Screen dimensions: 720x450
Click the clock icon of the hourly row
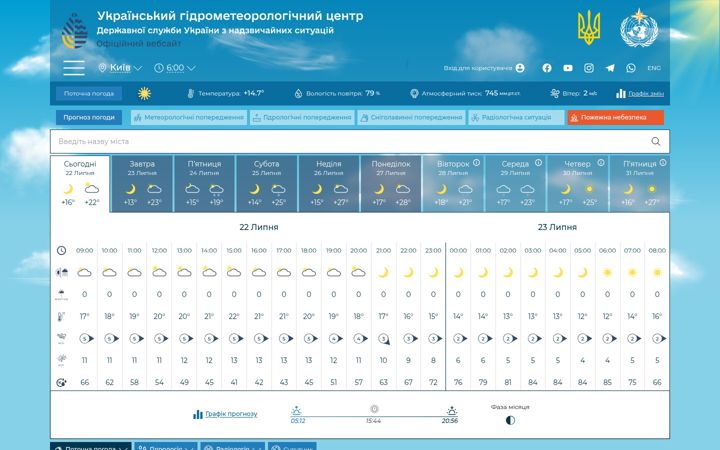click(x=62, y=250)
